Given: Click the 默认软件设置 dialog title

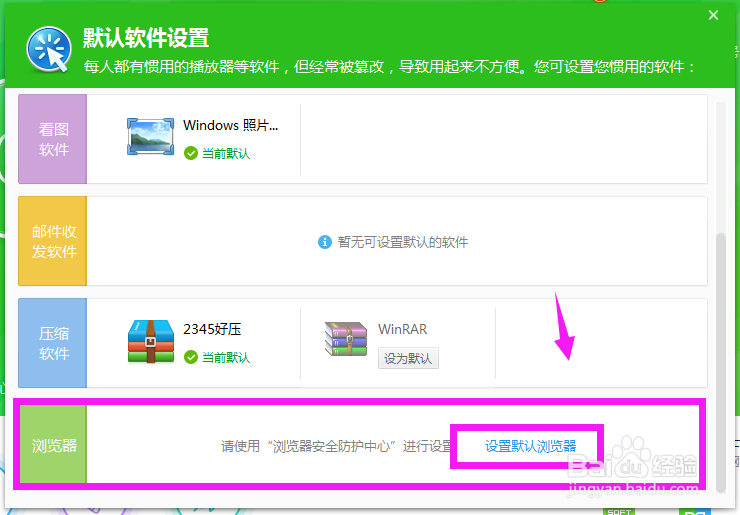Looking at the screenshot, I should point(146,38).
